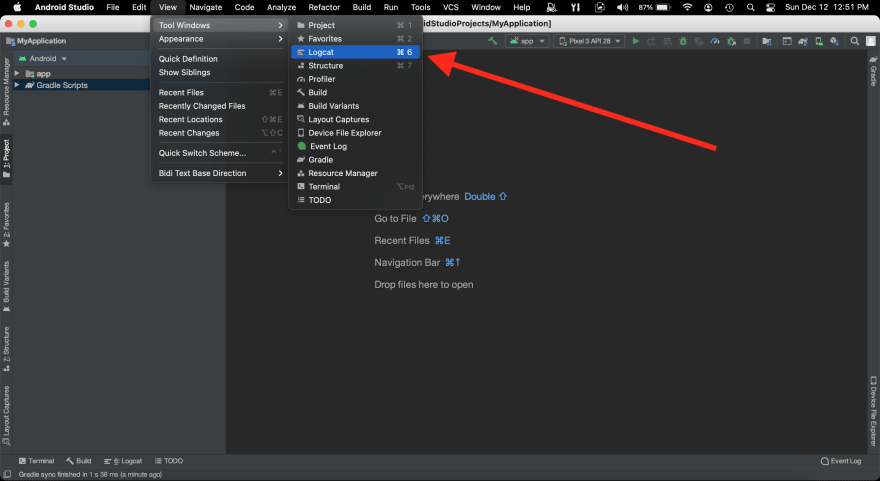This screenshot has width=880, height=481.
Task: Open the AVD Manager phone icon
Action: point(819,41)
